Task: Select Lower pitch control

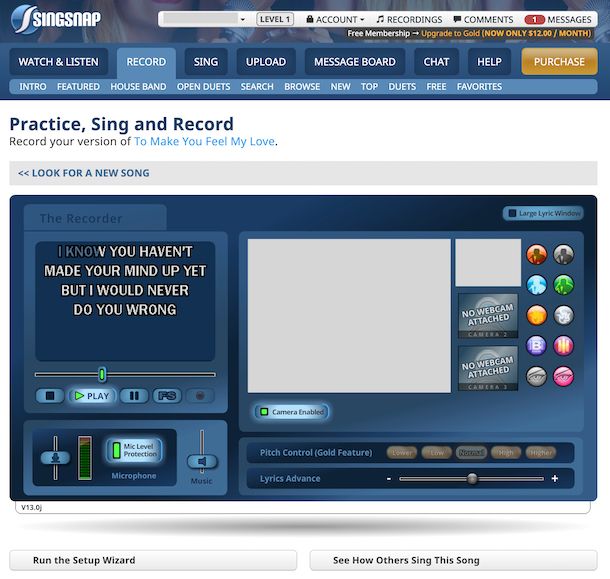Action: click(402, 453)
